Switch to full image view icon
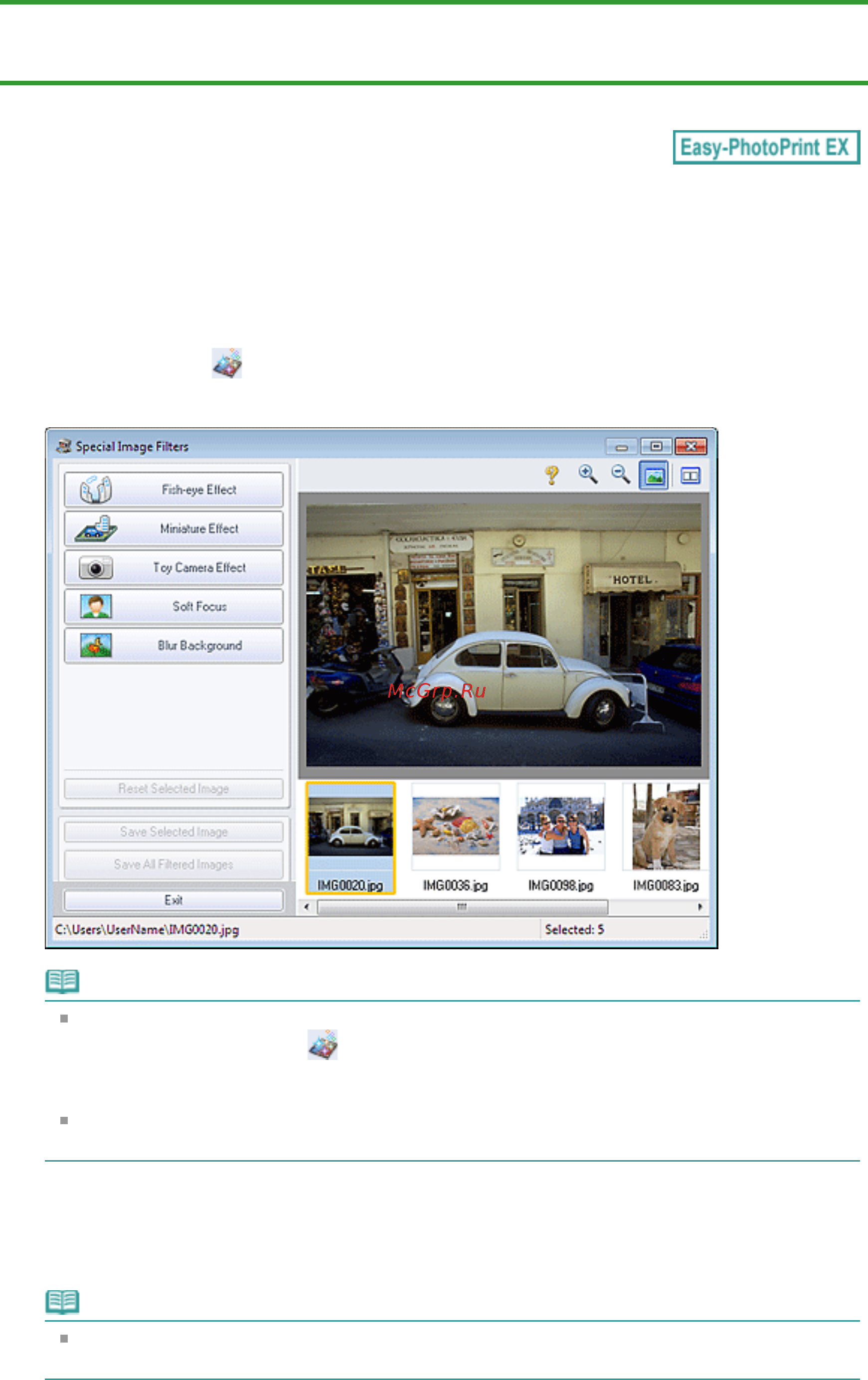This screenshot has width=868, height=1380. (654, 475)
